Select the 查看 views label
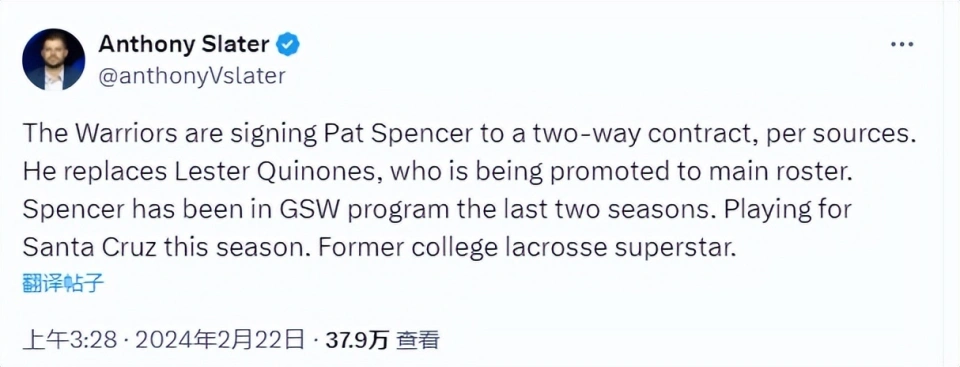 coord(418,340)
